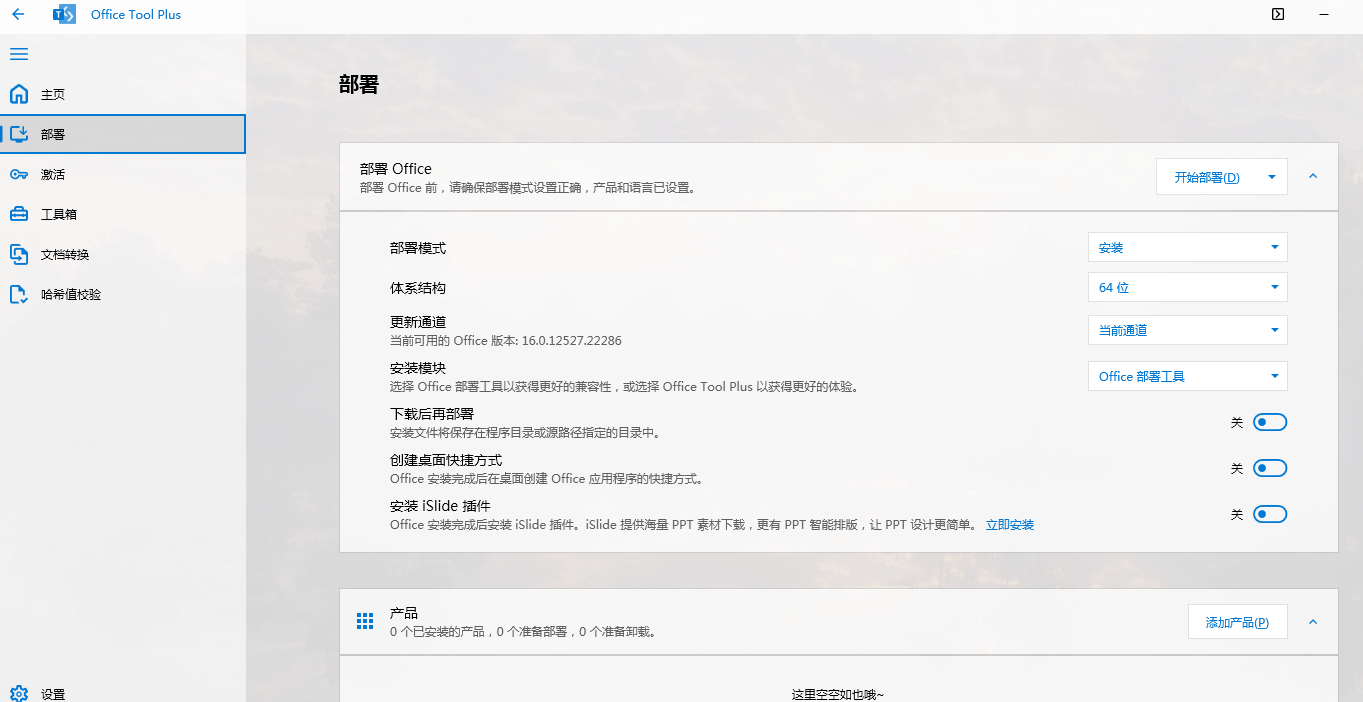Open the arrow next to 开始部署 button
1363x702 pixels.
click(x=1271, y=177)
